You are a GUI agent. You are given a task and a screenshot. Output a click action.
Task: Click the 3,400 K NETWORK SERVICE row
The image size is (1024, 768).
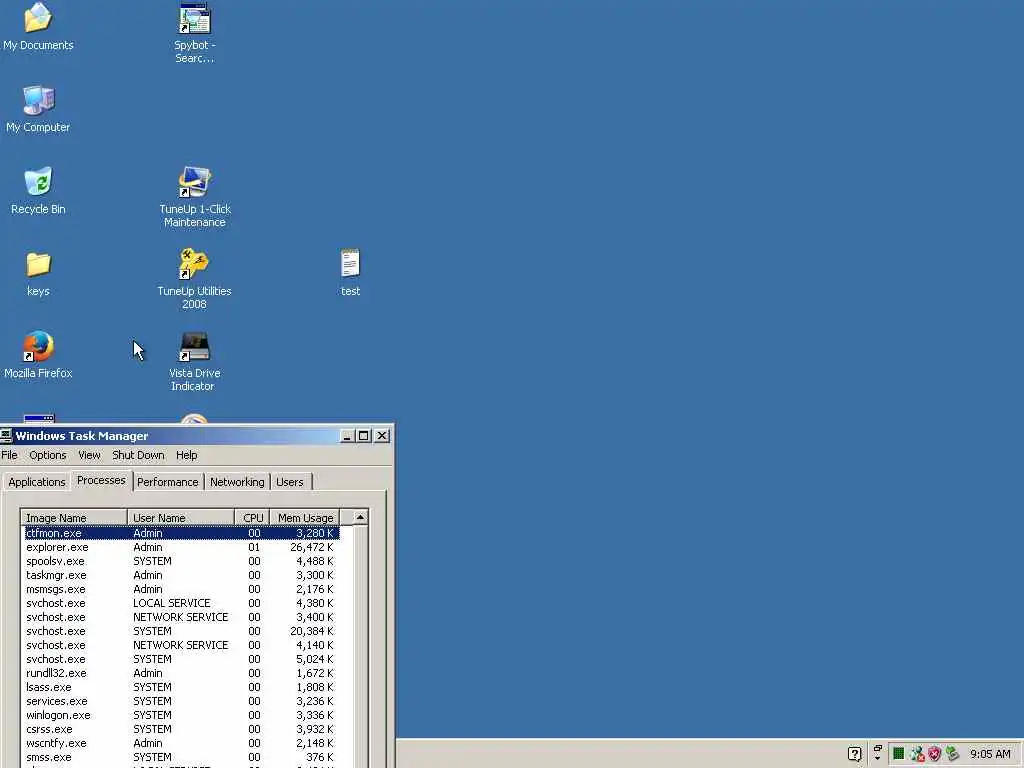coord(181,617)
